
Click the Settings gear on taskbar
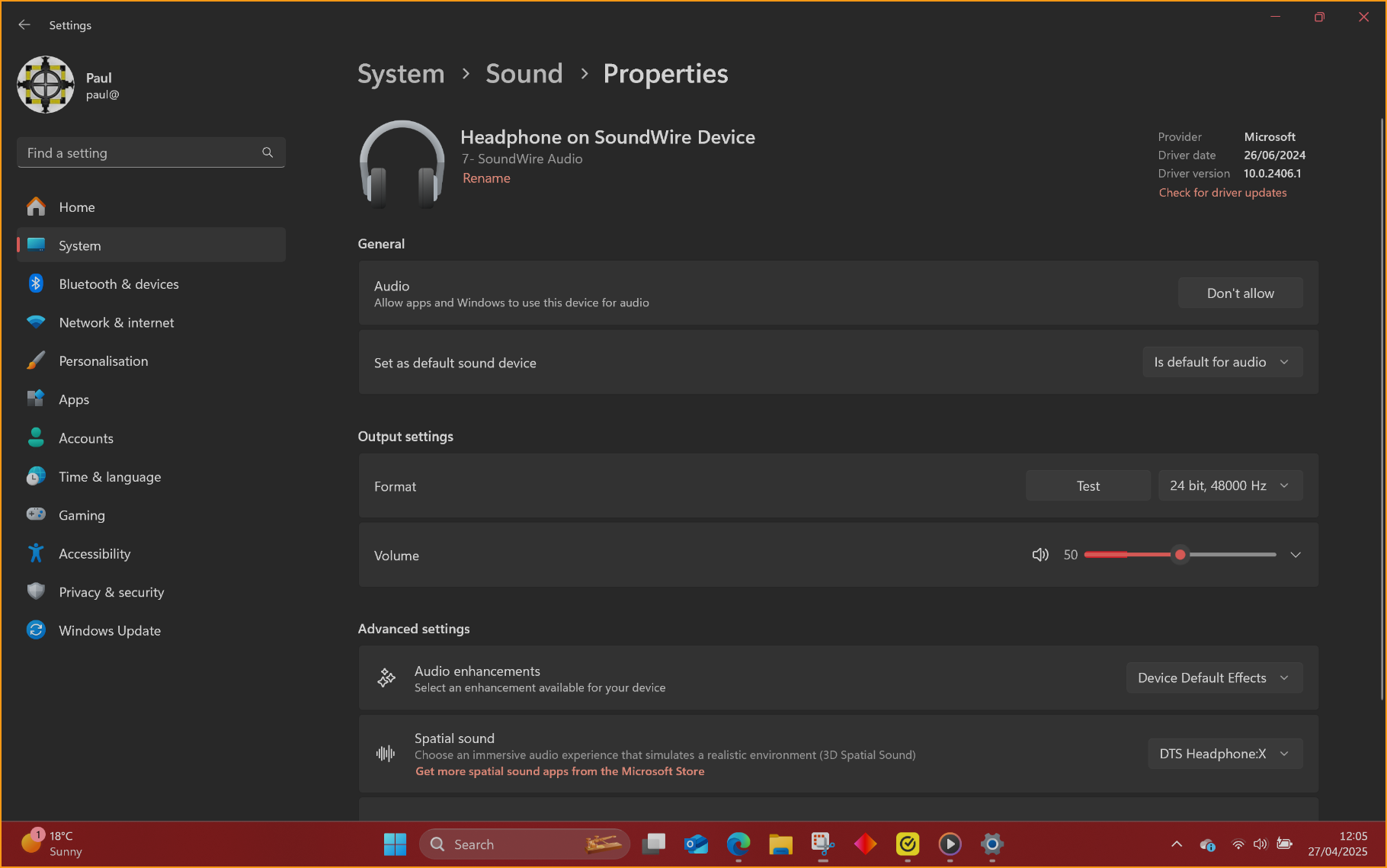click(x=992, y=844)
